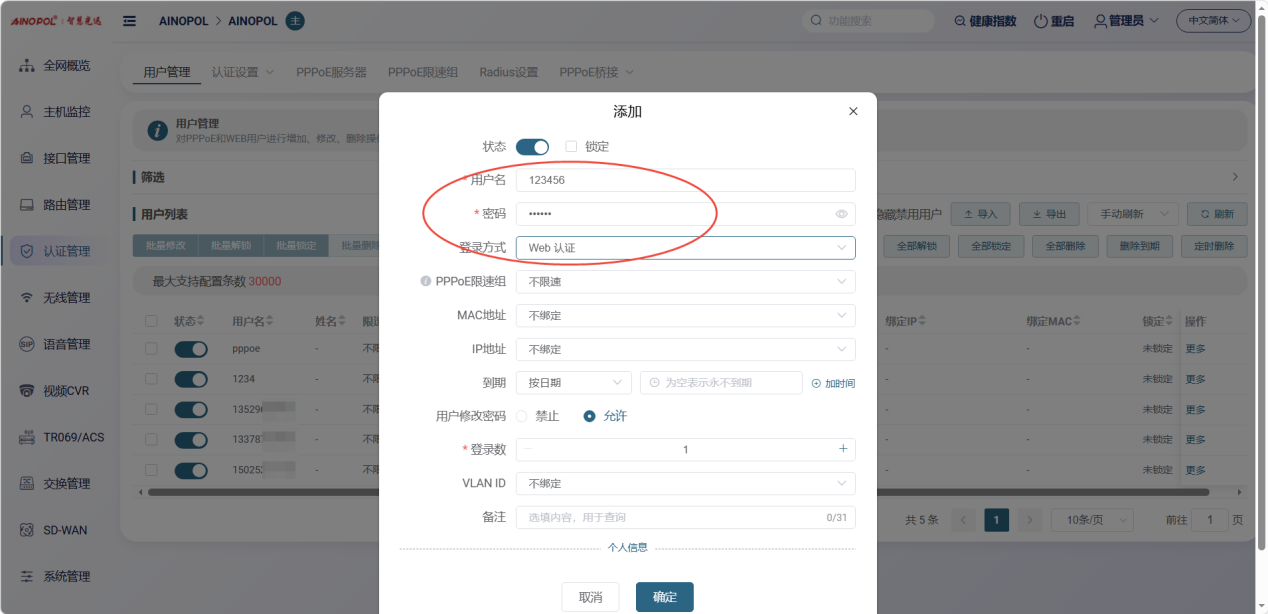Click the 健康指数 health index icon
Screen dimensions: 1268x614
click(961, 21)
